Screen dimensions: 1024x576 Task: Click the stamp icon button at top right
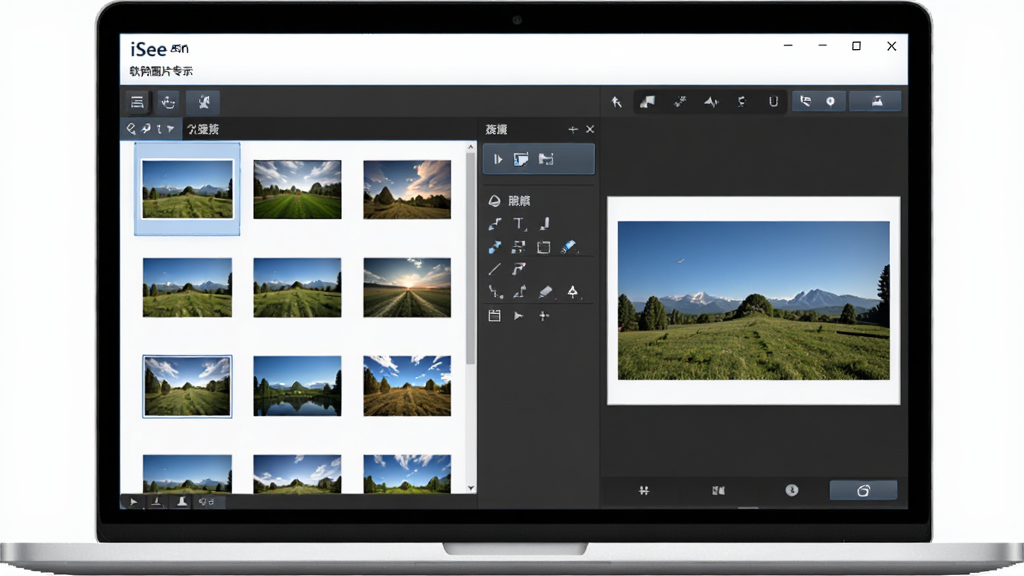click(x=876, y=101)
